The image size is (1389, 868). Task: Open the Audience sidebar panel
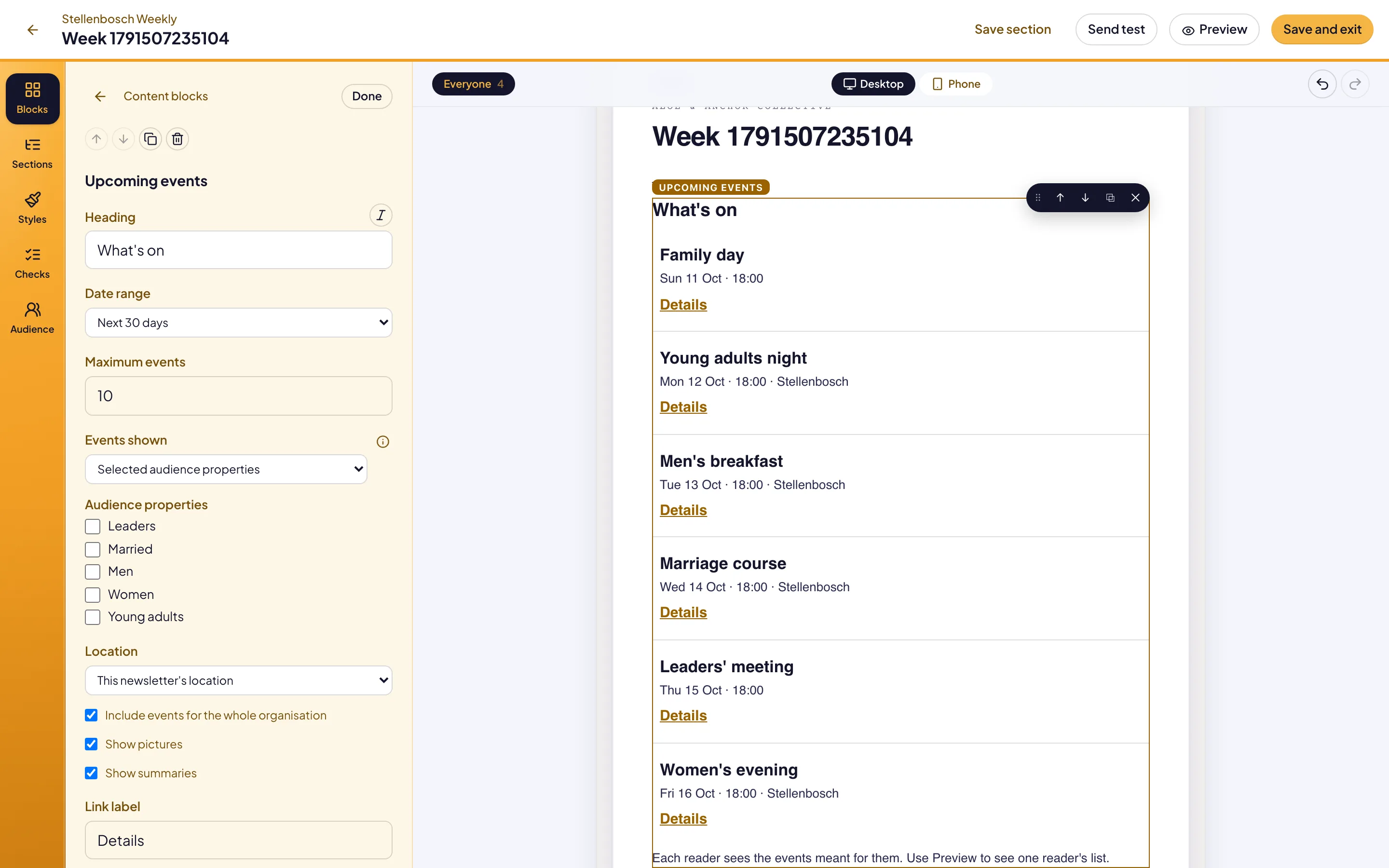(32, 318)
